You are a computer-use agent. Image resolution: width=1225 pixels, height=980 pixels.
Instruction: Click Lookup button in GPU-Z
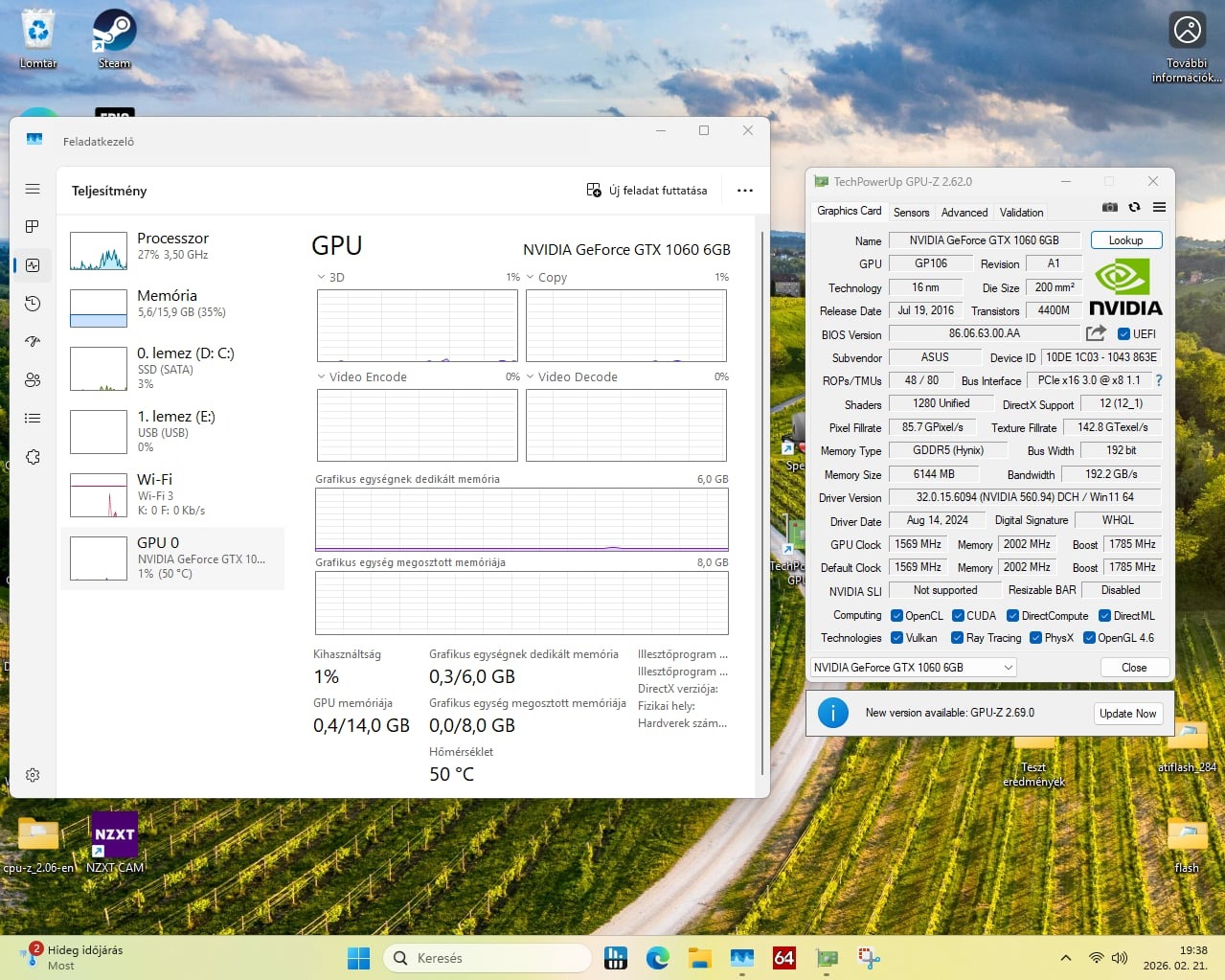pos(1125,240)
